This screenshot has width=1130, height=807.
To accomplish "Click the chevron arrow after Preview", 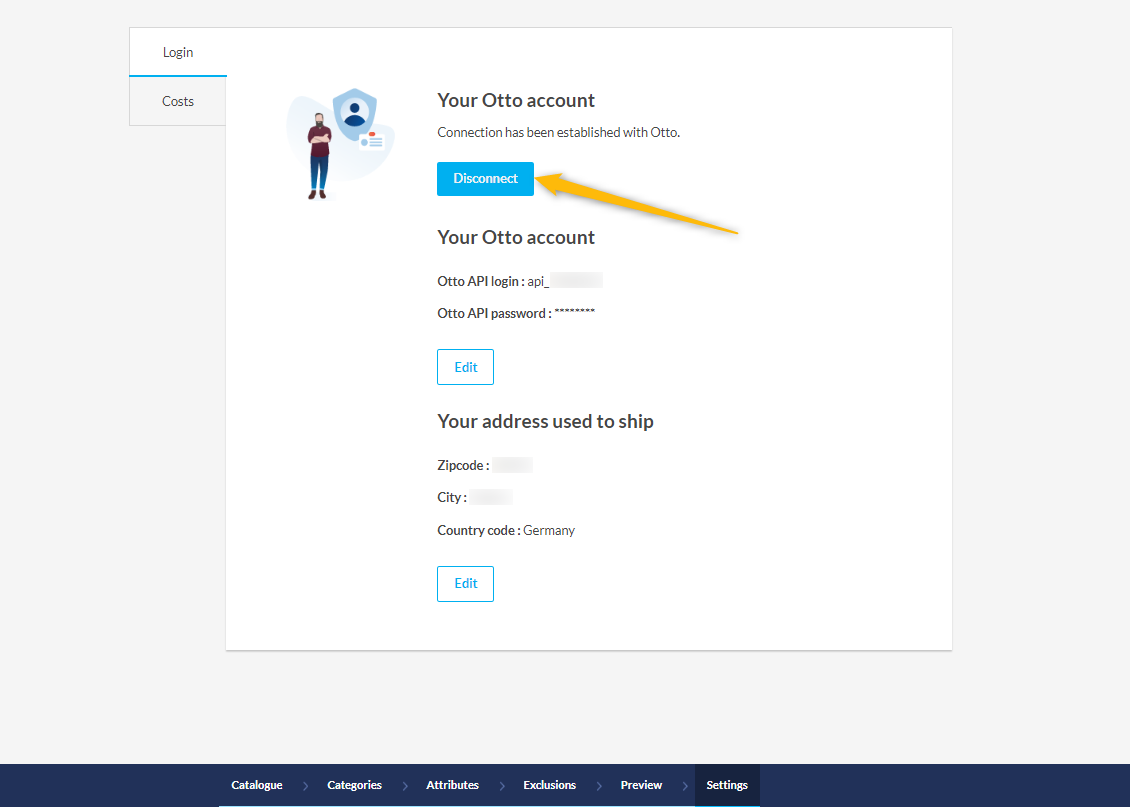I will click(x=684, y=786).
